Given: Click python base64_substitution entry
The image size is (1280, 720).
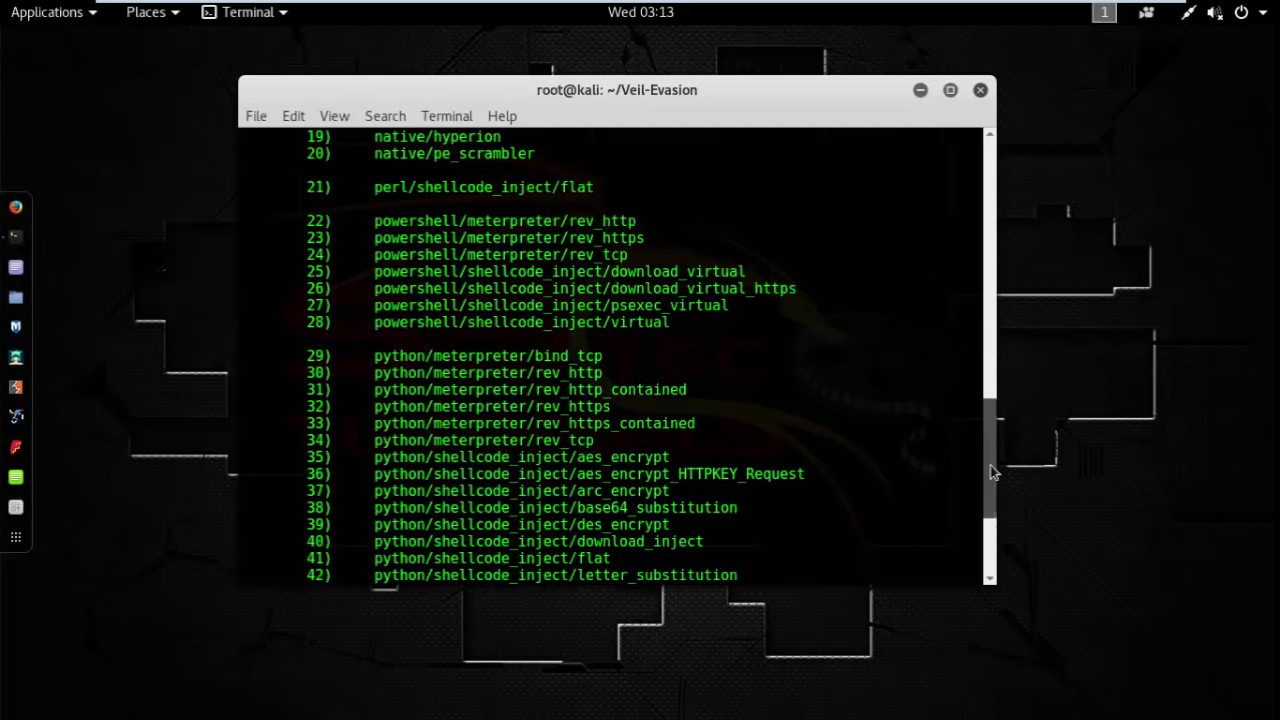Looking at the screenshot, I should click(x=555, y=508).
